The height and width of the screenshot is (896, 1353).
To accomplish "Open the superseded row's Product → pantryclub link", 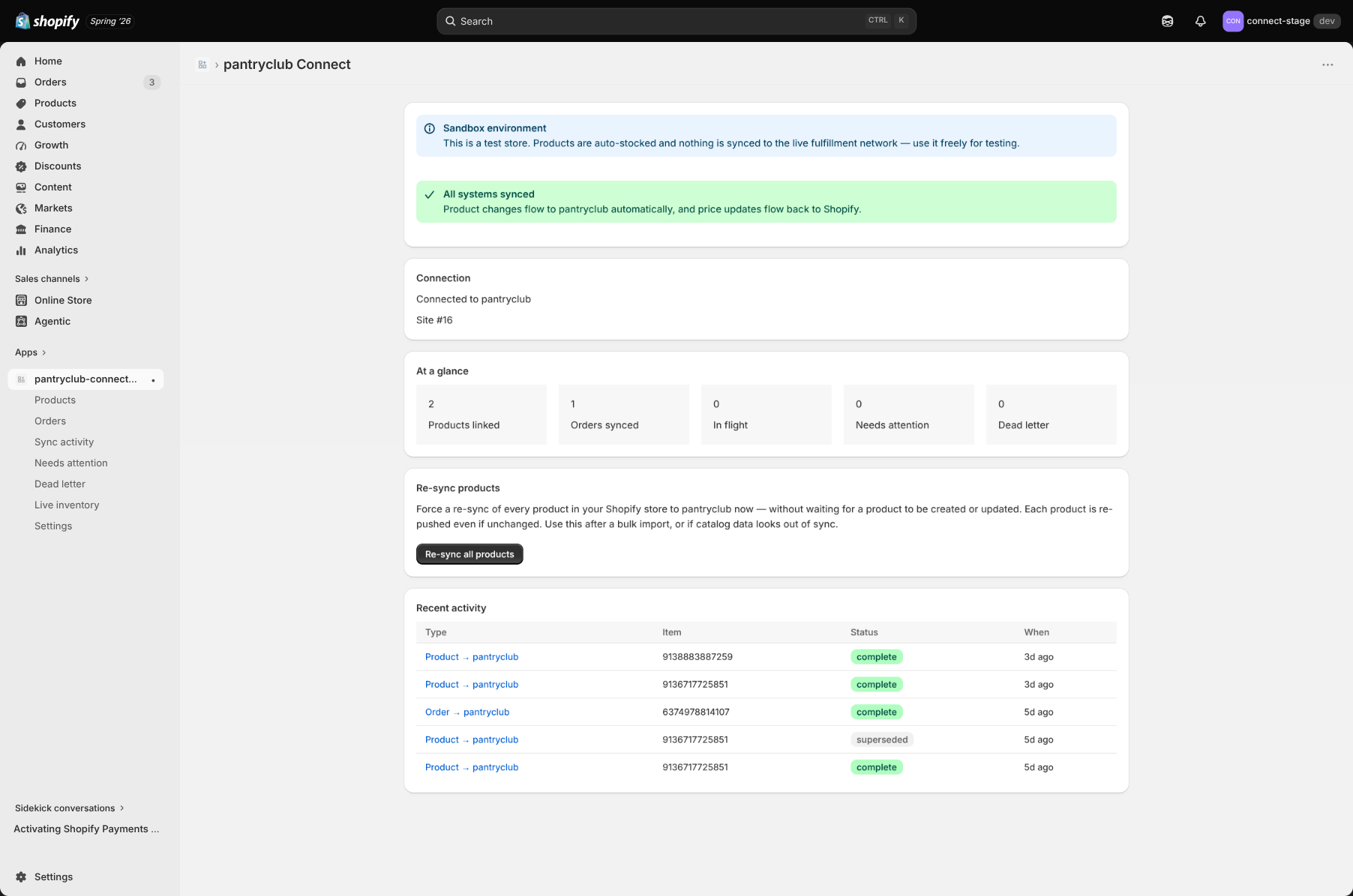I will [x=472, y=740].
